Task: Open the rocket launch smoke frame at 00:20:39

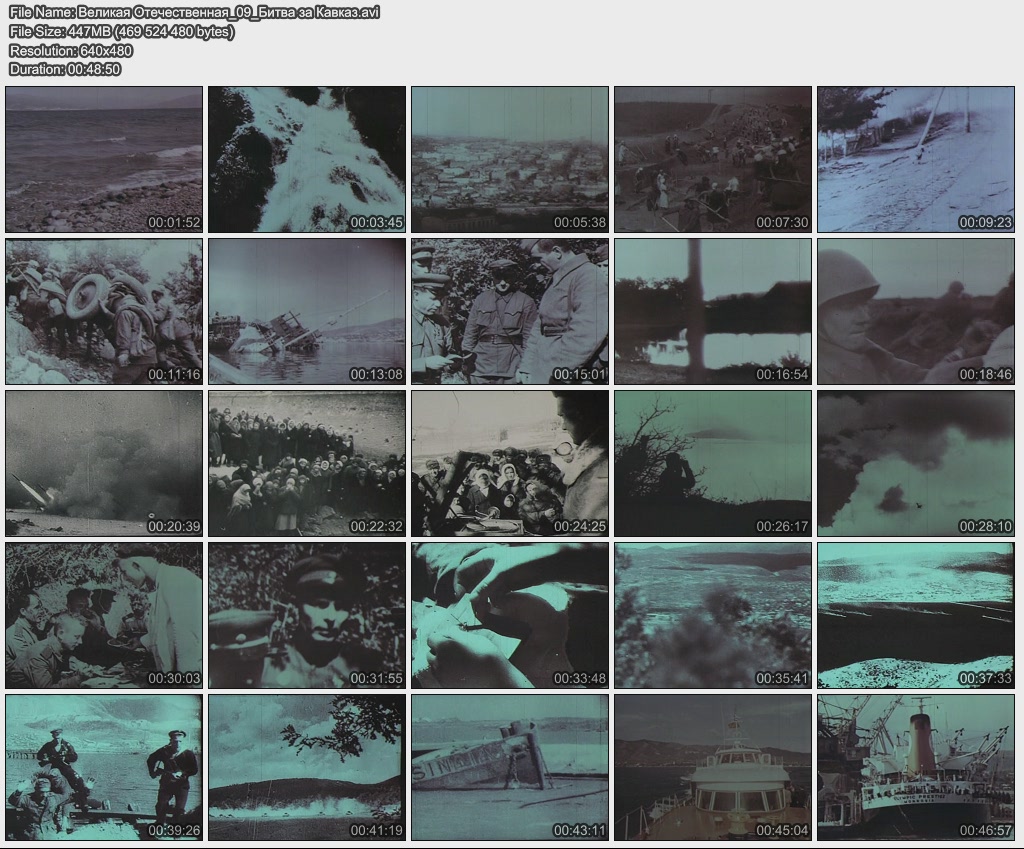Action: [104, 463]
